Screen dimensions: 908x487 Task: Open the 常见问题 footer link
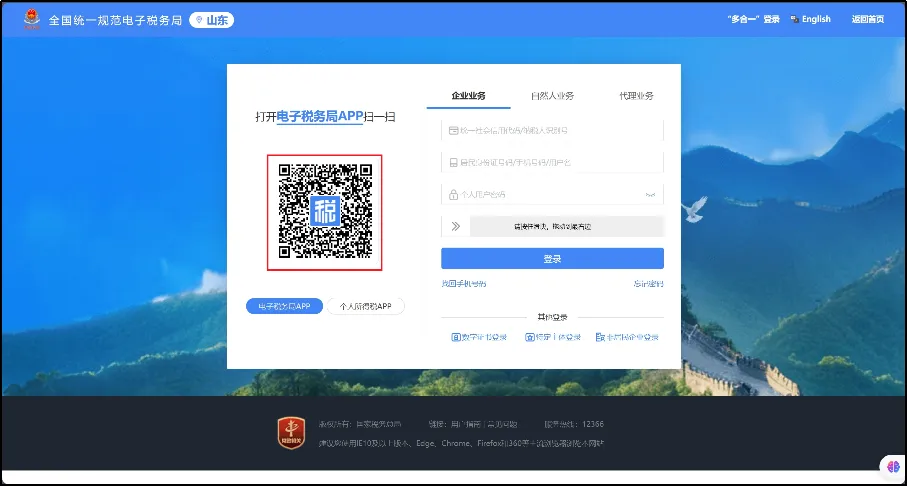point(502,424)
